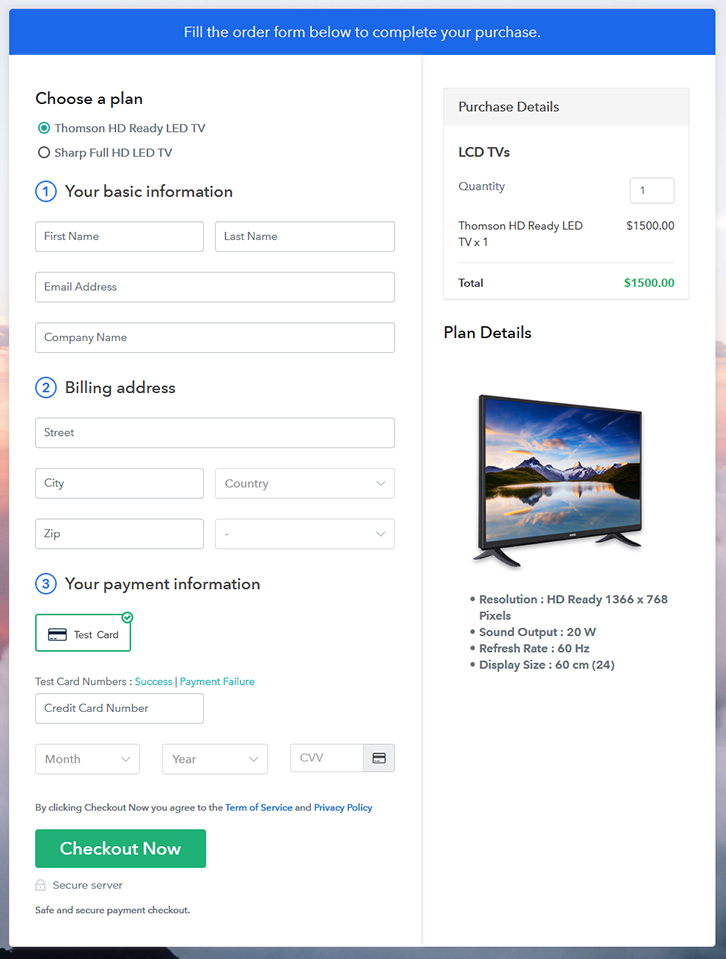Click the Quantity input box
This screenshot has height=959, width=726.
(652, 190)
